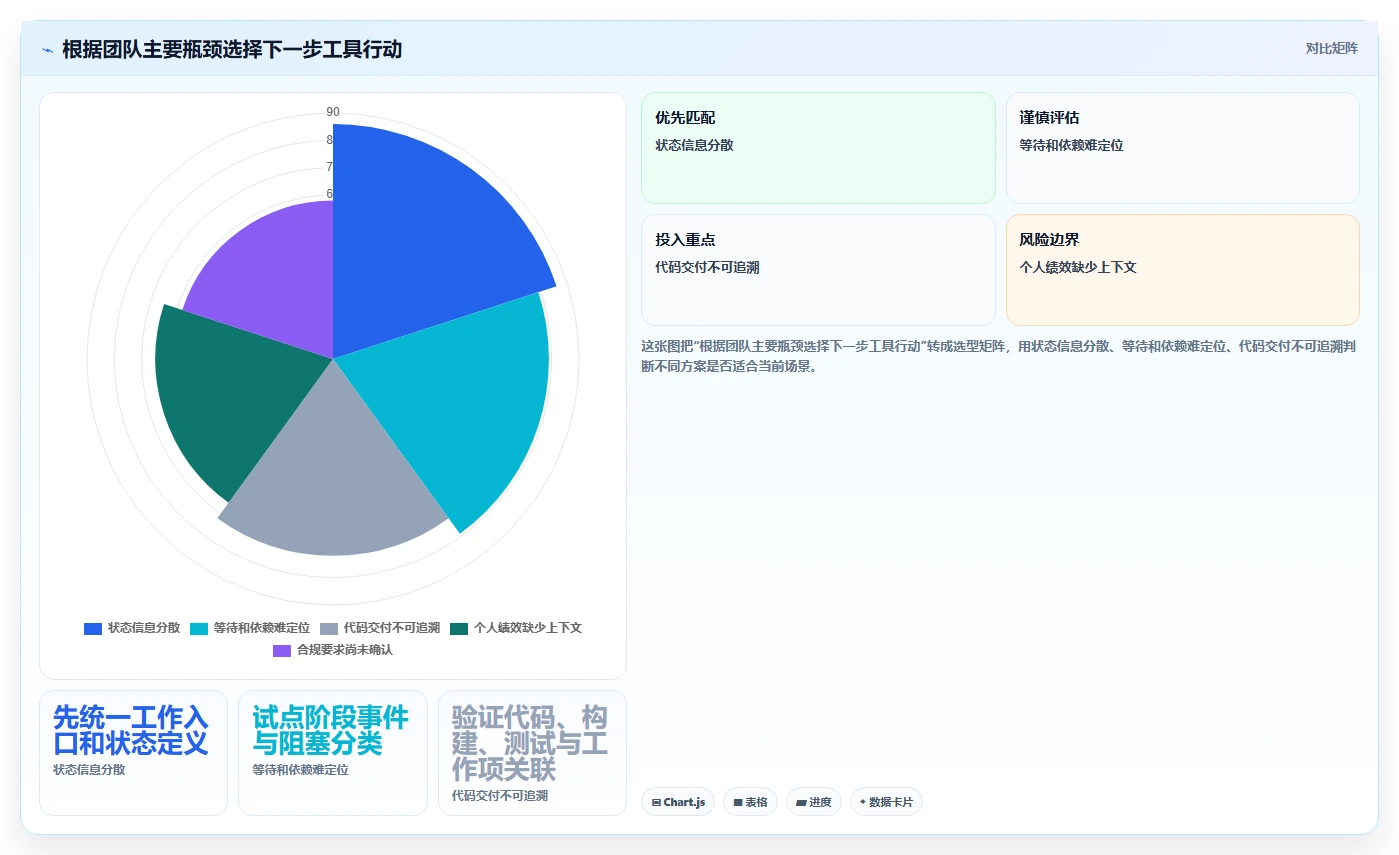The height and width of the screenshot is (855, 1399).
Task: Click the 合规要求尚未确认 legend text
Action: coord(345,650)
